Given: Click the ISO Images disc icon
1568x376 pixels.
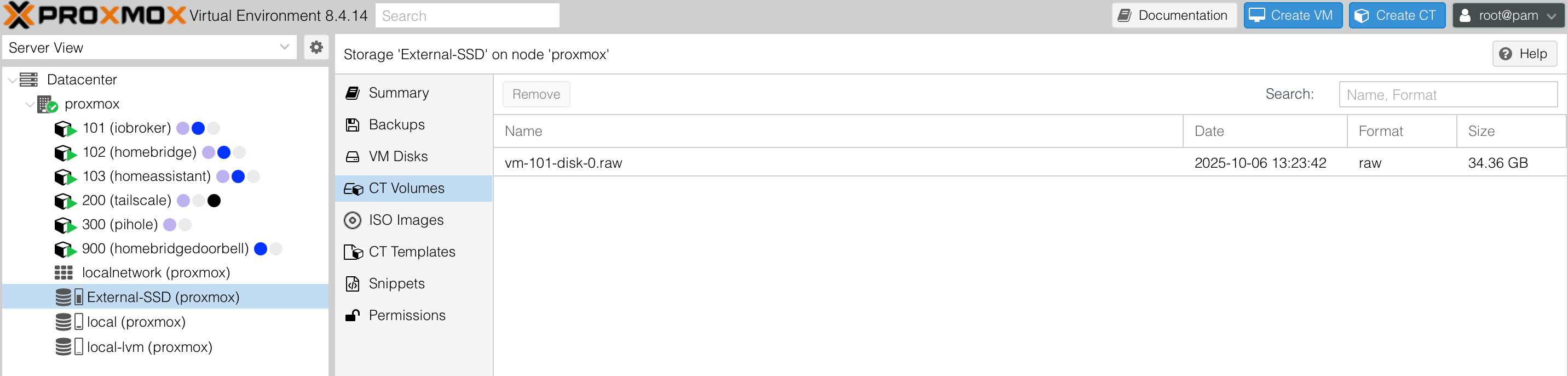Looking at the screenshot, I should click(x=353, y=220).
